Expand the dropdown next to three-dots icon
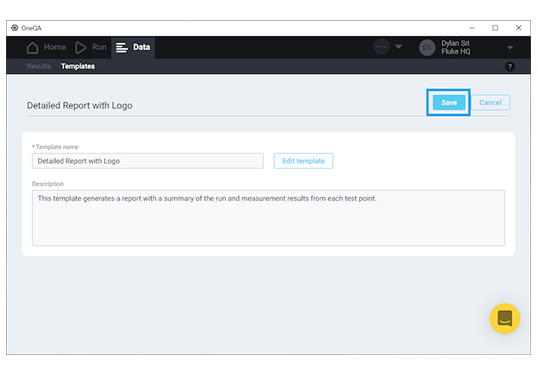Viewport: 538px width, 374px height. point(398,46)
